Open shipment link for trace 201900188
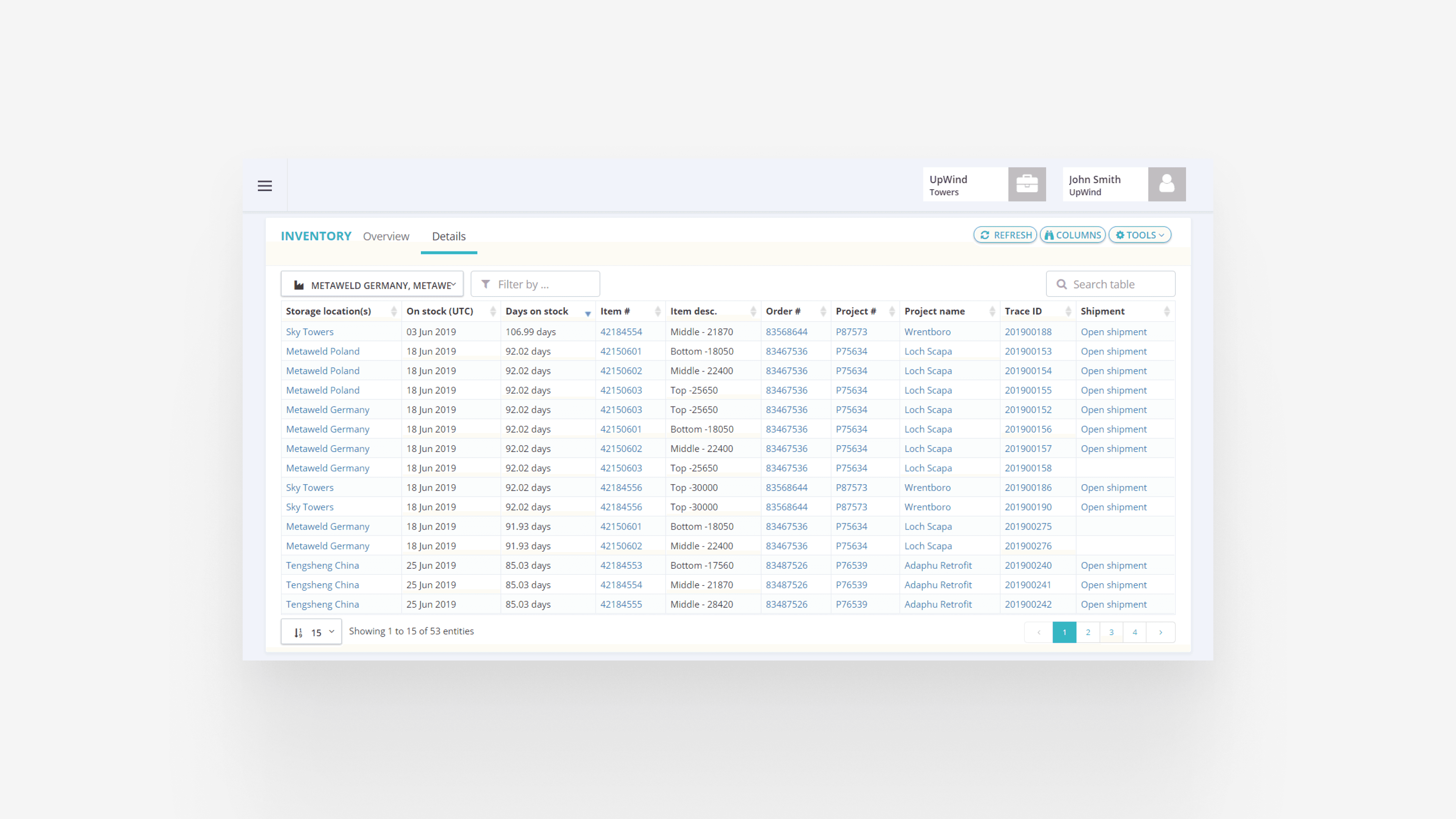 tap(1114, 332)
